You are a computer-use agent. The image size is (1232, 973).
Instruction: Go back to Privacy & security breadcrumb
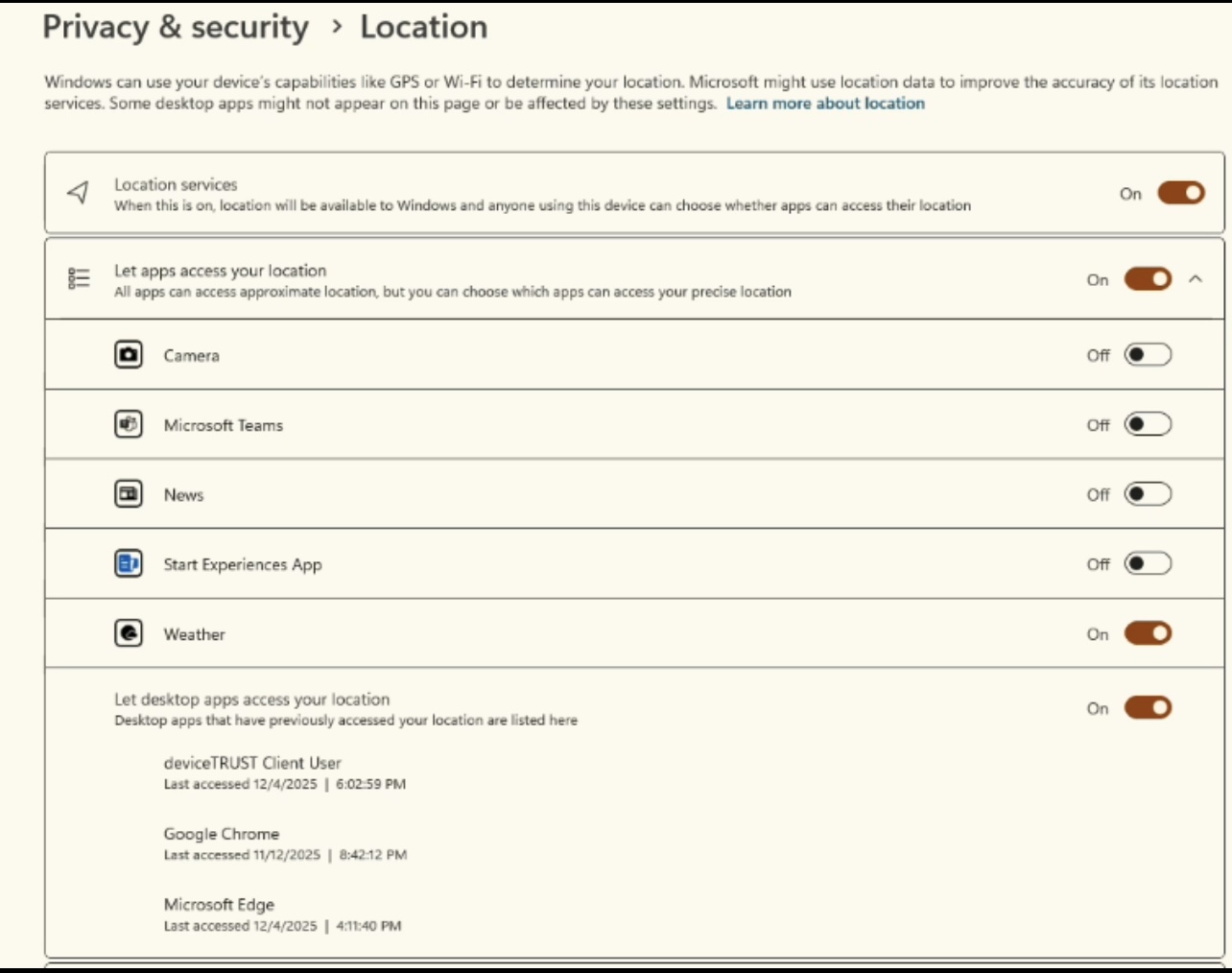point(176,27)
